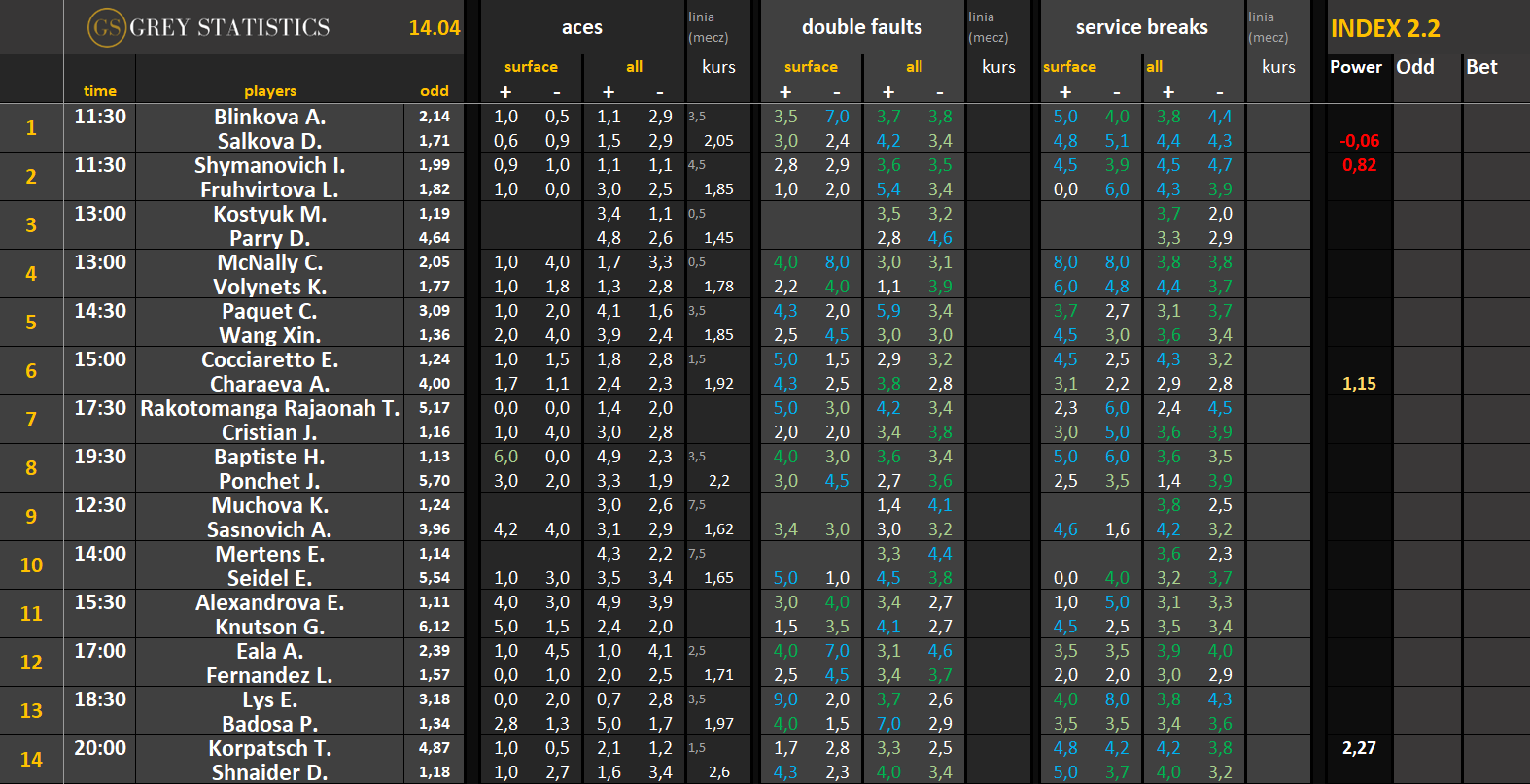Select the Power value 2,27

[1358, 748]
